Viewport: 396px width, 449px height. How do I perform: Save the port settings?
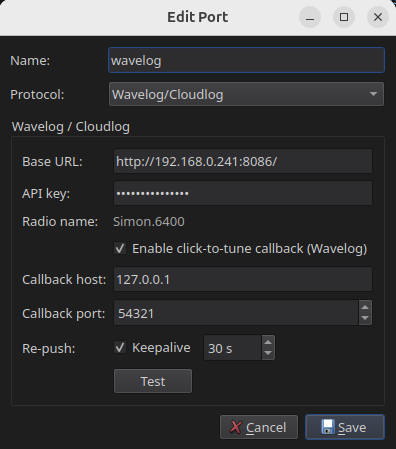pos(345,427)
